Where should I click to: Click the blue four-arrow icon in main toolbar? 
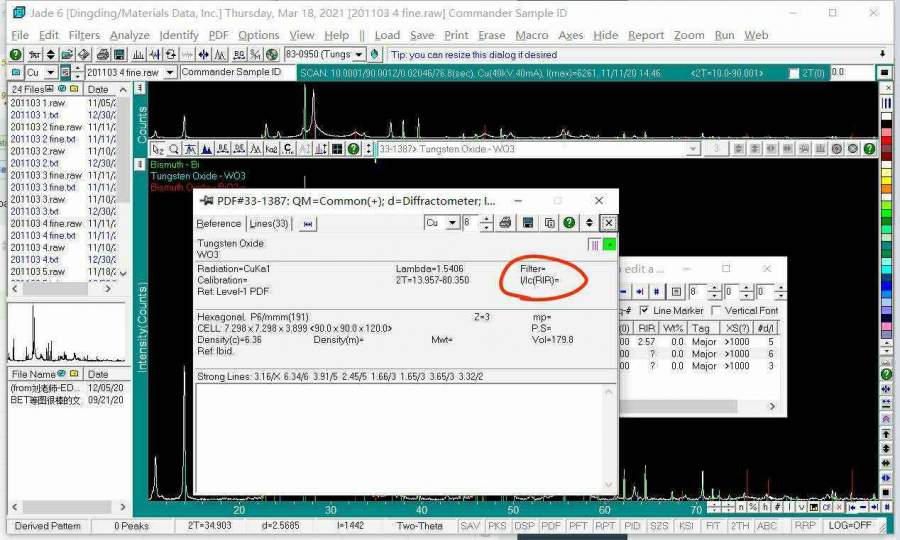tap(203, 55)
